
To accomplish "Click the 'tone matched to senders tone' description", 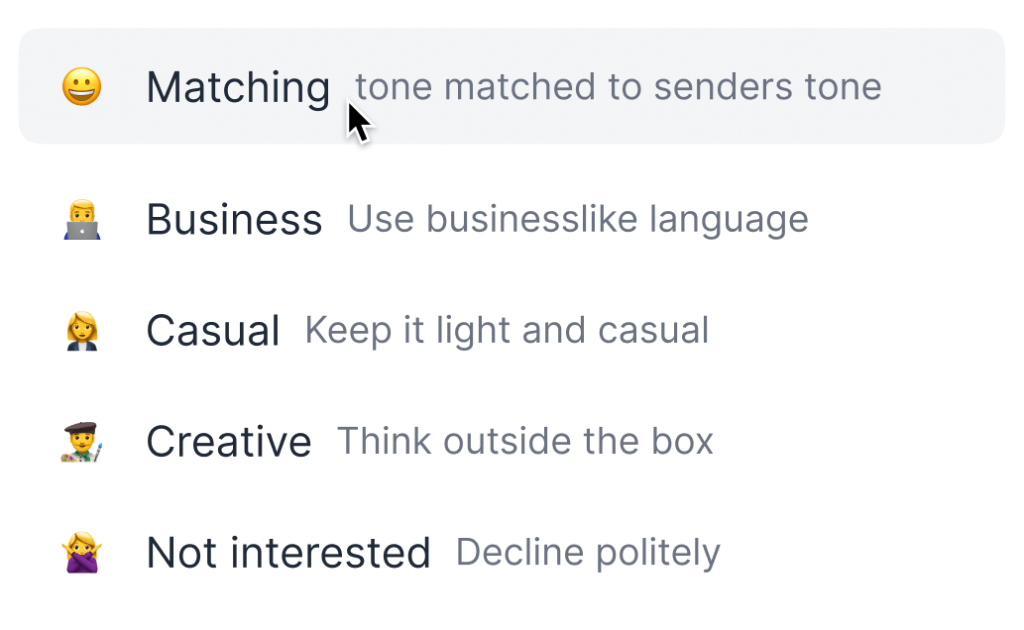I will click(618, 87).
